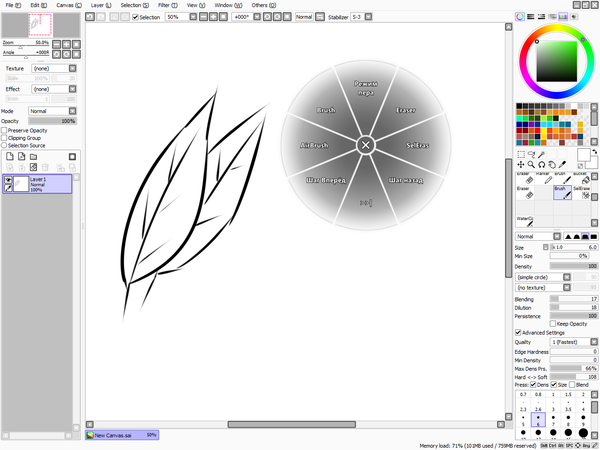Open the Canvas menu
The height and width of the screenshot is (450, 600).
(66, 5)
